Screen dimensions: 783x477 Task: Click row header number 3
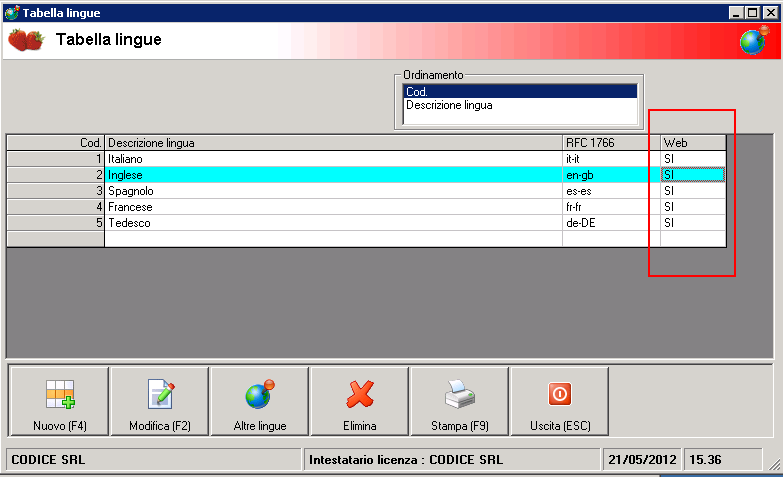[55, 191]
